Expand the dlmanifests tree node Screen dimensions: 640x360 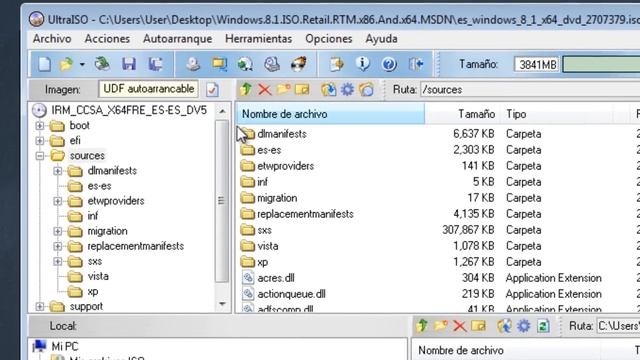click(x=58, y=171)
